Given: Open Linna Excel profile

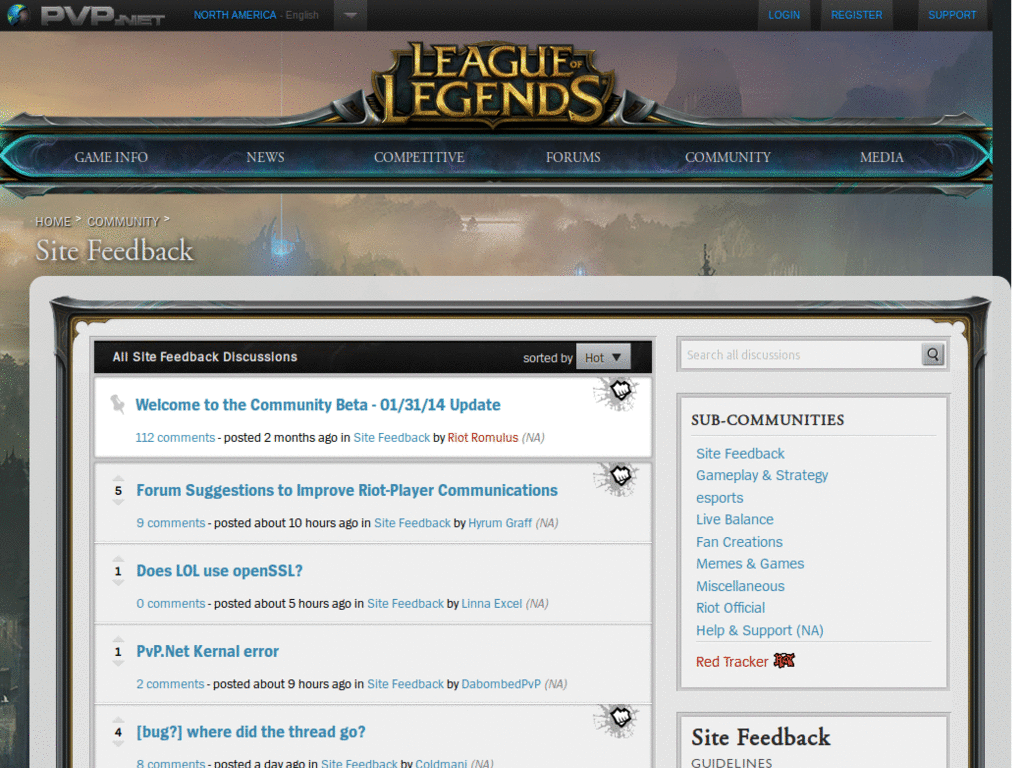Looking at the screenshot, I should coord(492,603).
